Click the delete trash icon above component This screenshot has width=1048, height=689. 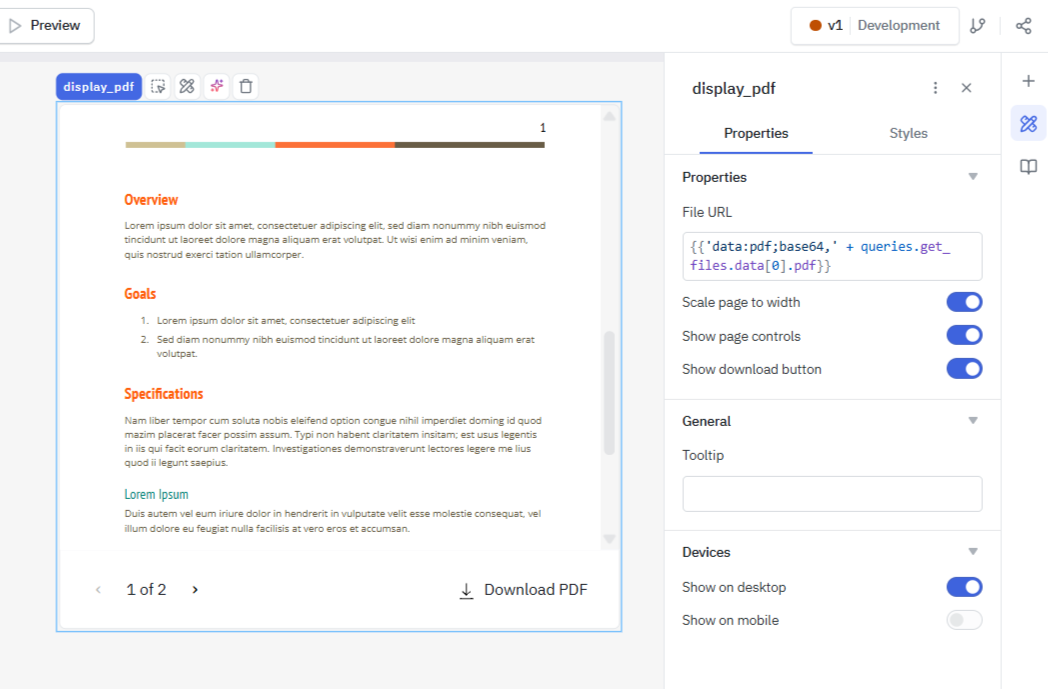pos(245,87)
